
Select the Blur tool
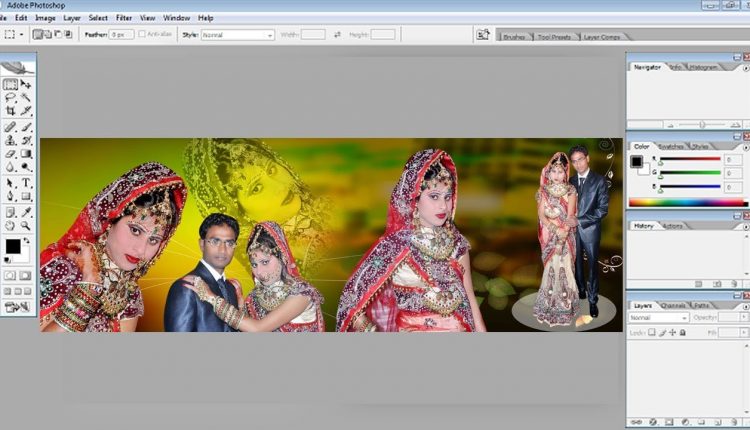tap(11, 167)
